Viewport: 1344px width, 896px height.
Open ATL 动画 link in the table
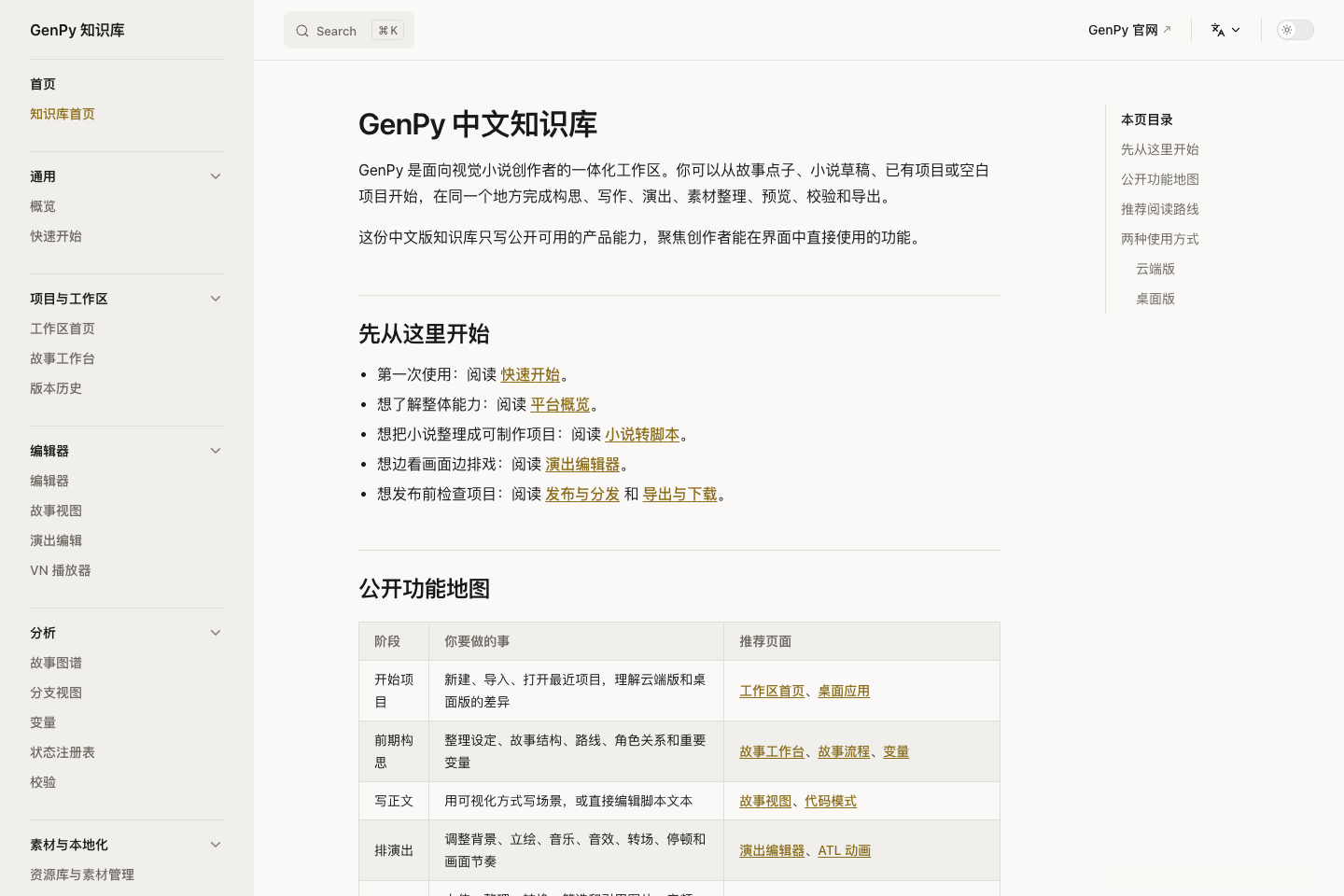point(844,850)
